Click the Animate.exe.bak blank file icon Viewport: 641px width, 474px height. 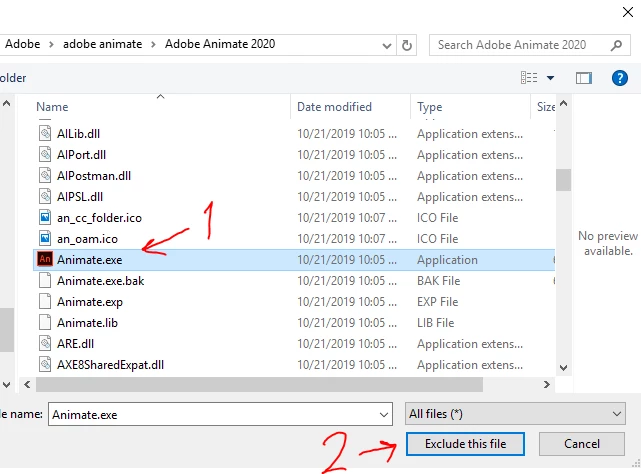pos(45,280)
